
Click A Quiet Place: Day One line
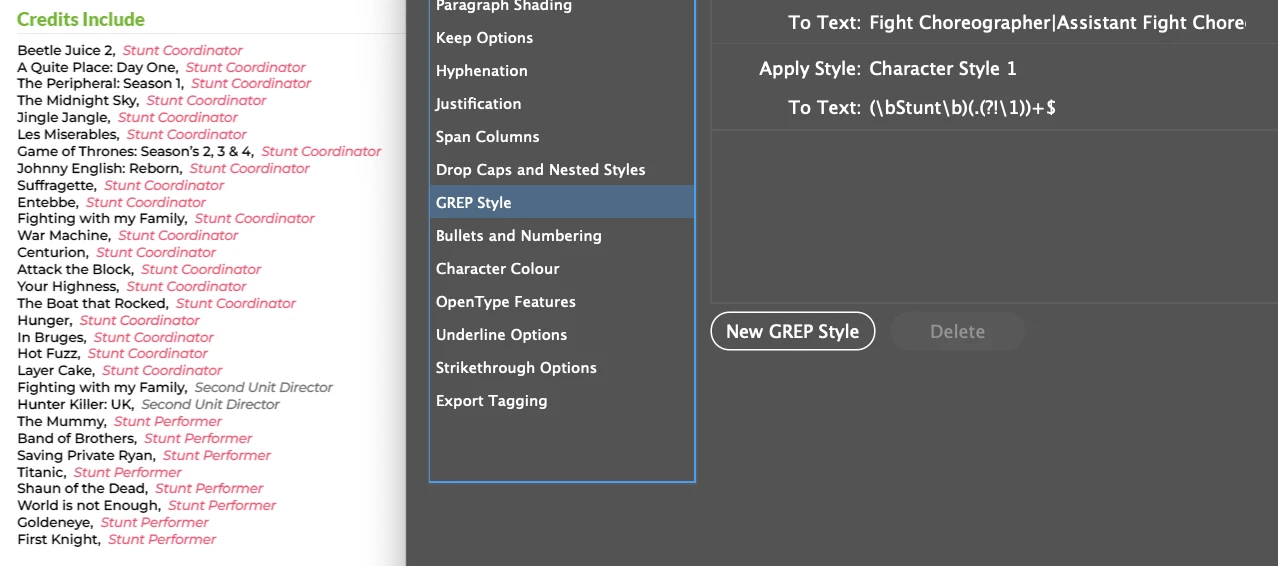point(161,67)
